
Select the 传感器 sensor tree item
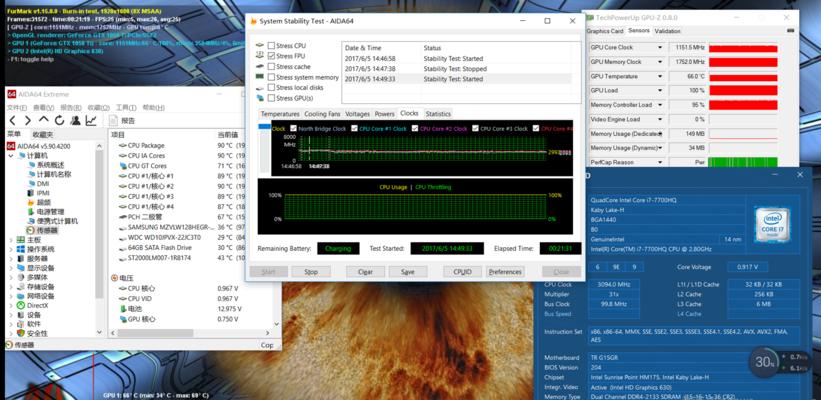(47, 230)
